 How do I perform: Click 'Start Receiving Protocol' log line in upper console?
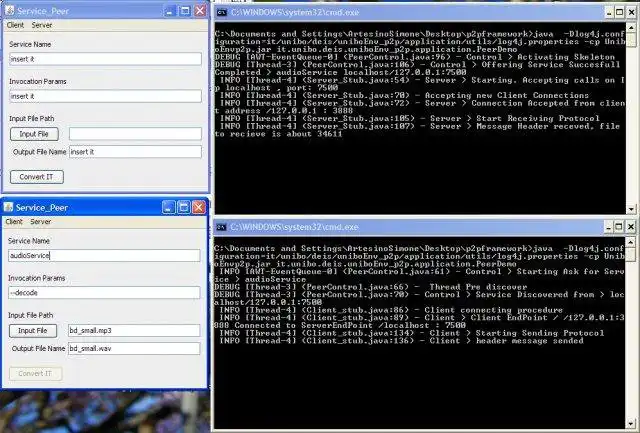pos(409,118)
